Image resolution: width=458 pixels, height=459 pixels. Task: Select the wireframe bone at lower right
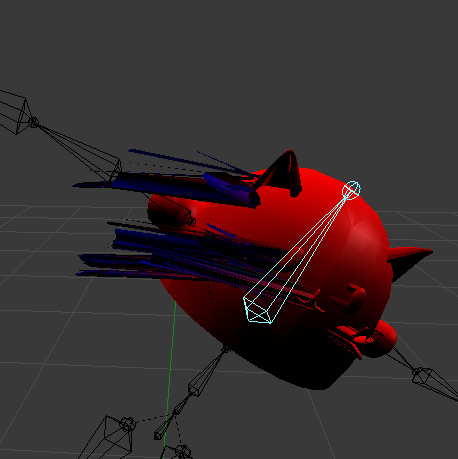[433, 383]
